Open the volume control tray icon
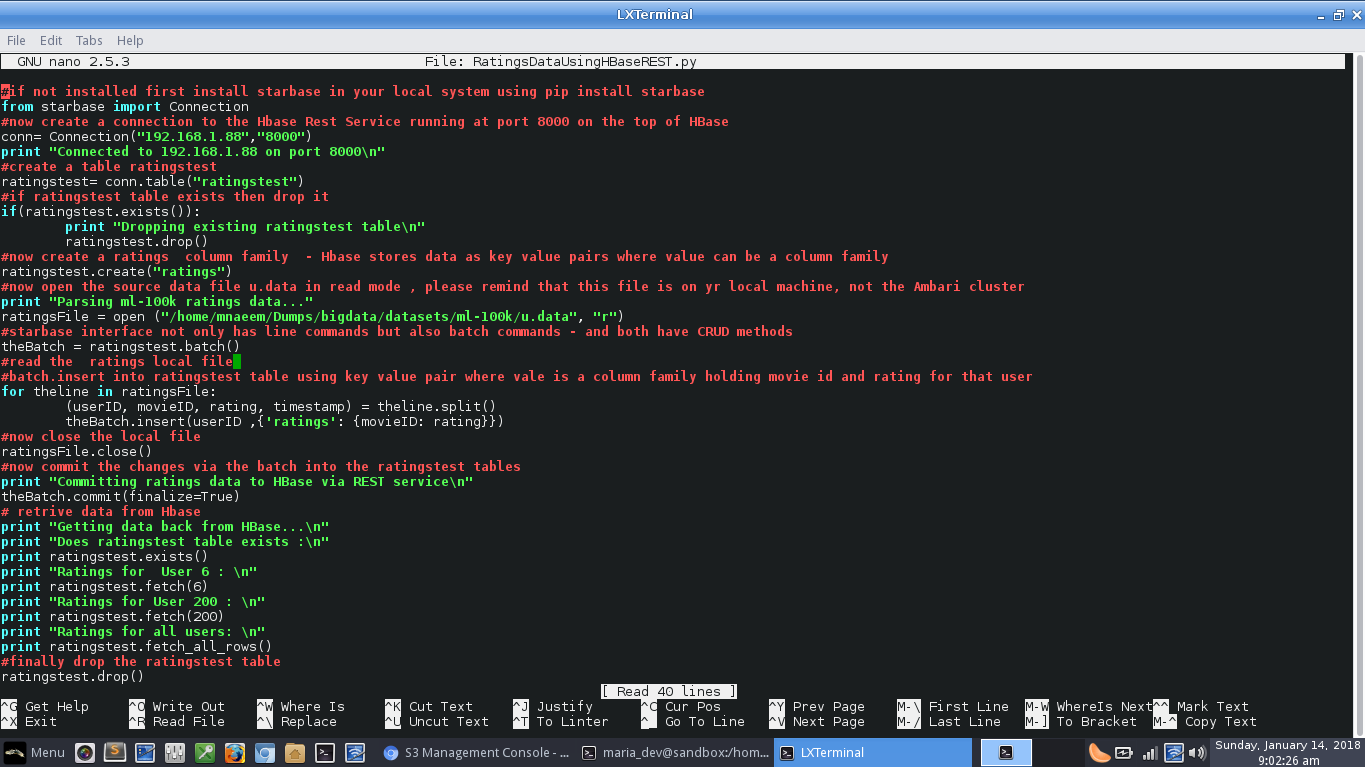The width and height of the screenshot is (1365, 767). click(1197, 752)
